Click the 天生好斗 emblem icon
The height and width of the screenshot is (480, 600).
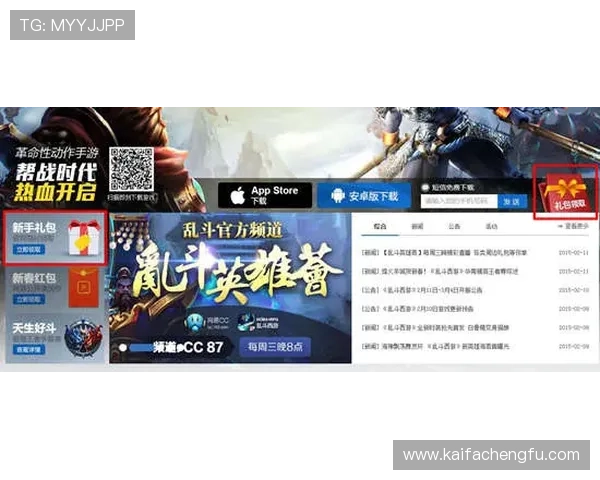[83, 337]
